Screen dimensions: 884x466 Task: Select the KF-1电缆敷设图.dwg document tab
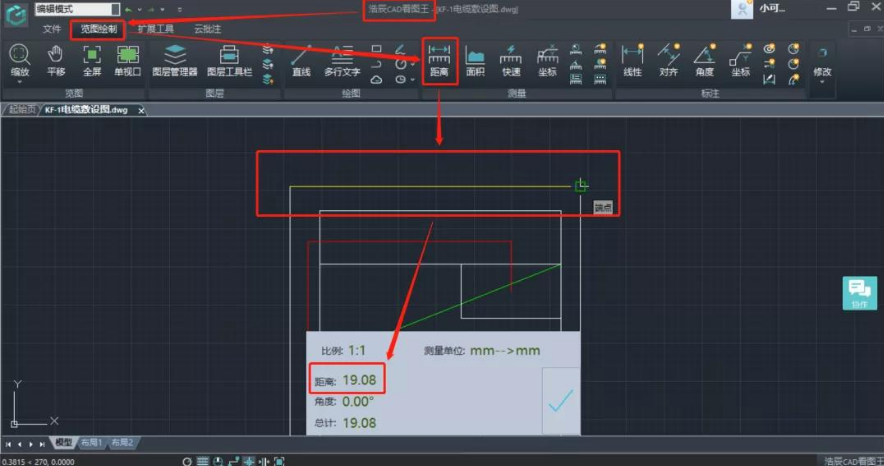(86, 110)
